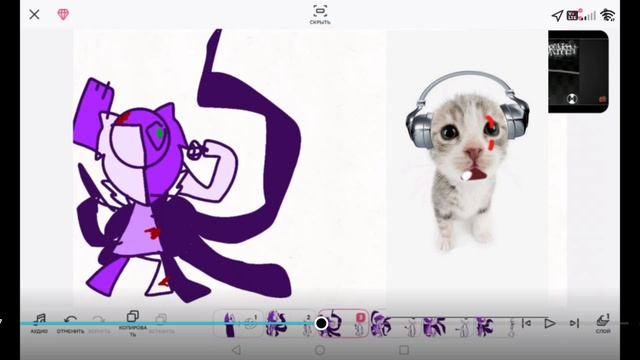Tap Android recent apps square
The height and width of the screenshot is (360, 640).
point(404,350)
